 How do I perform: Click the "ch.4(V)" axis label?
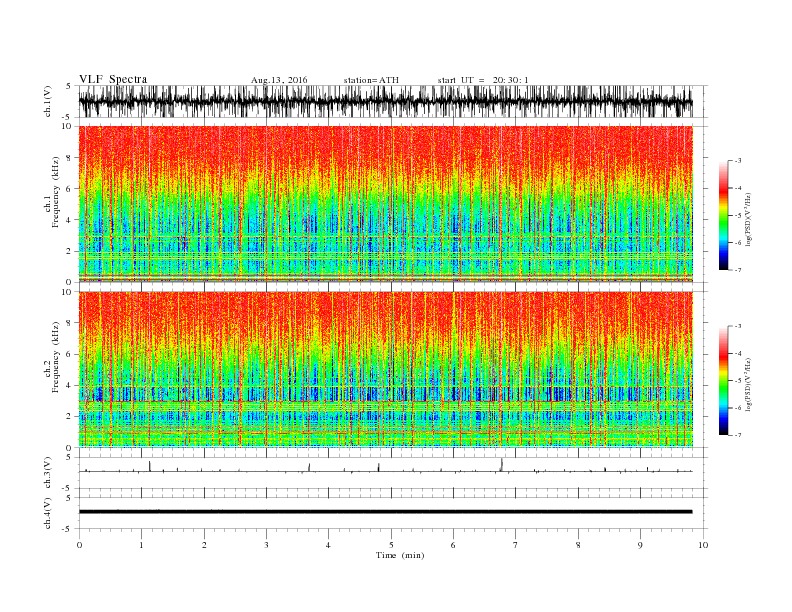point(47,513)
